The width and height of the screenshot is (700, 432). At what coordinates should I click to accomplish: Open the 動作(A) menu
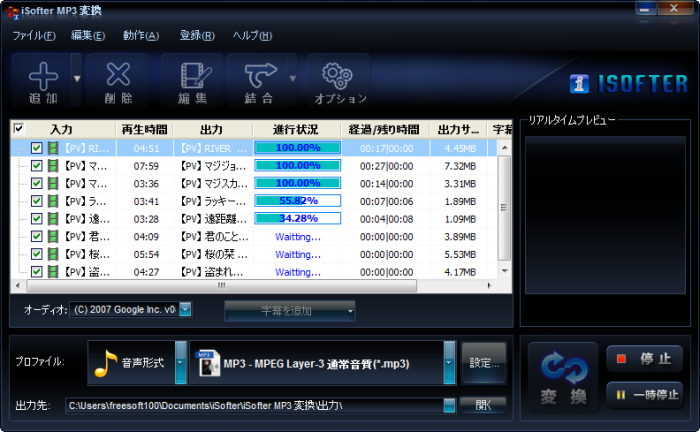tap(141, 35)
